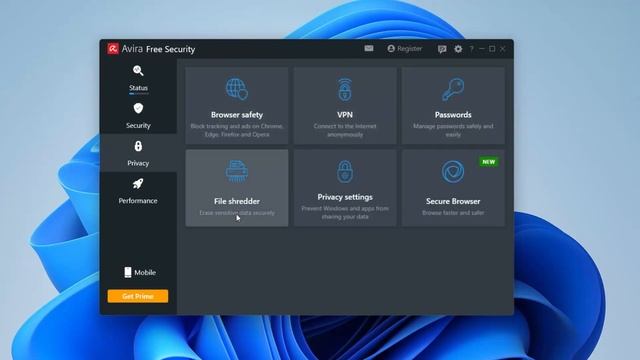Click 'Block tracking and ads' description text
This screenshot has height=360, width=640.
237,130
